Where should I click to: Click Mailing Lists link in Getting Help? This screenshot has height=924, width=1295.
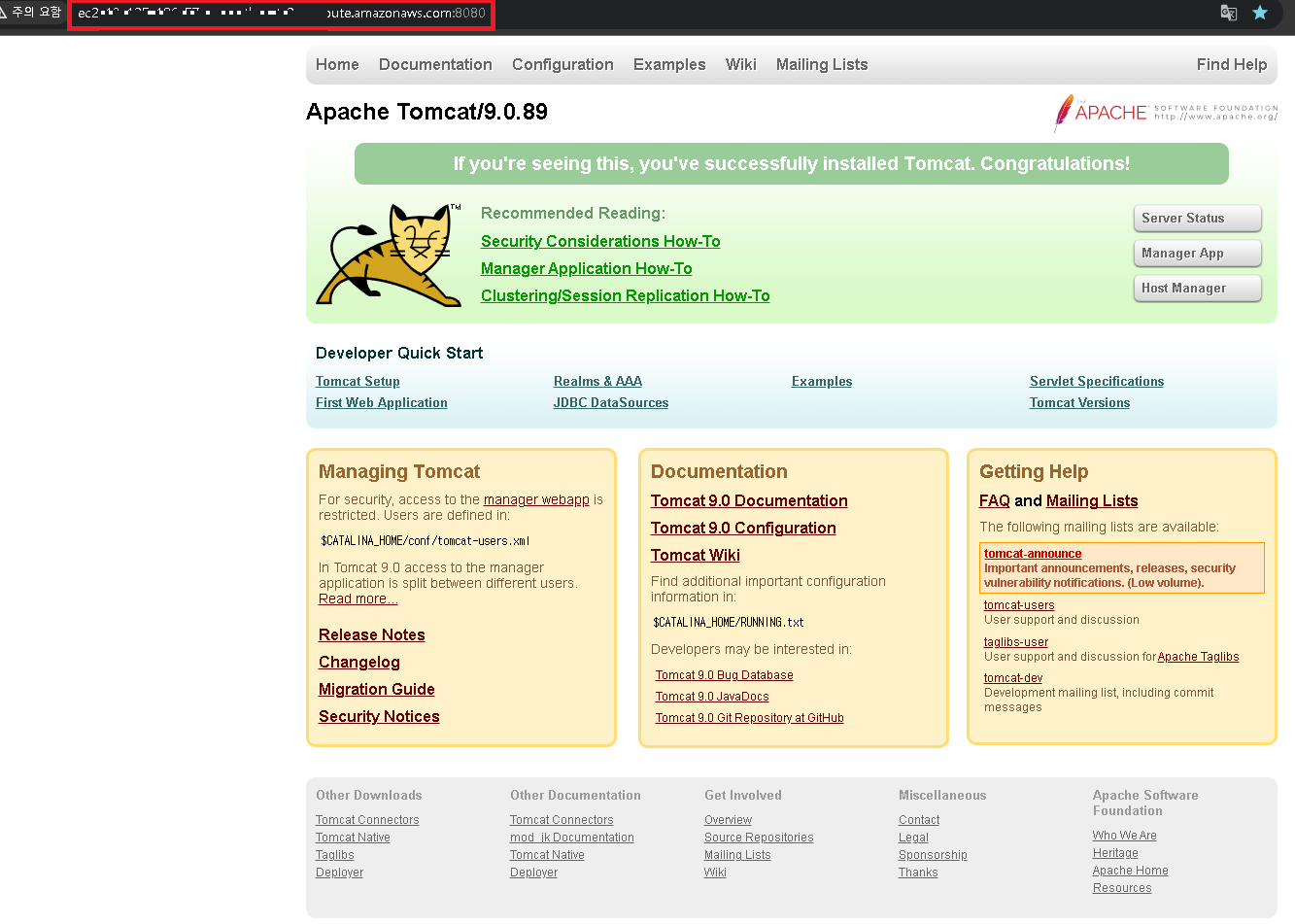point(1092,500)
